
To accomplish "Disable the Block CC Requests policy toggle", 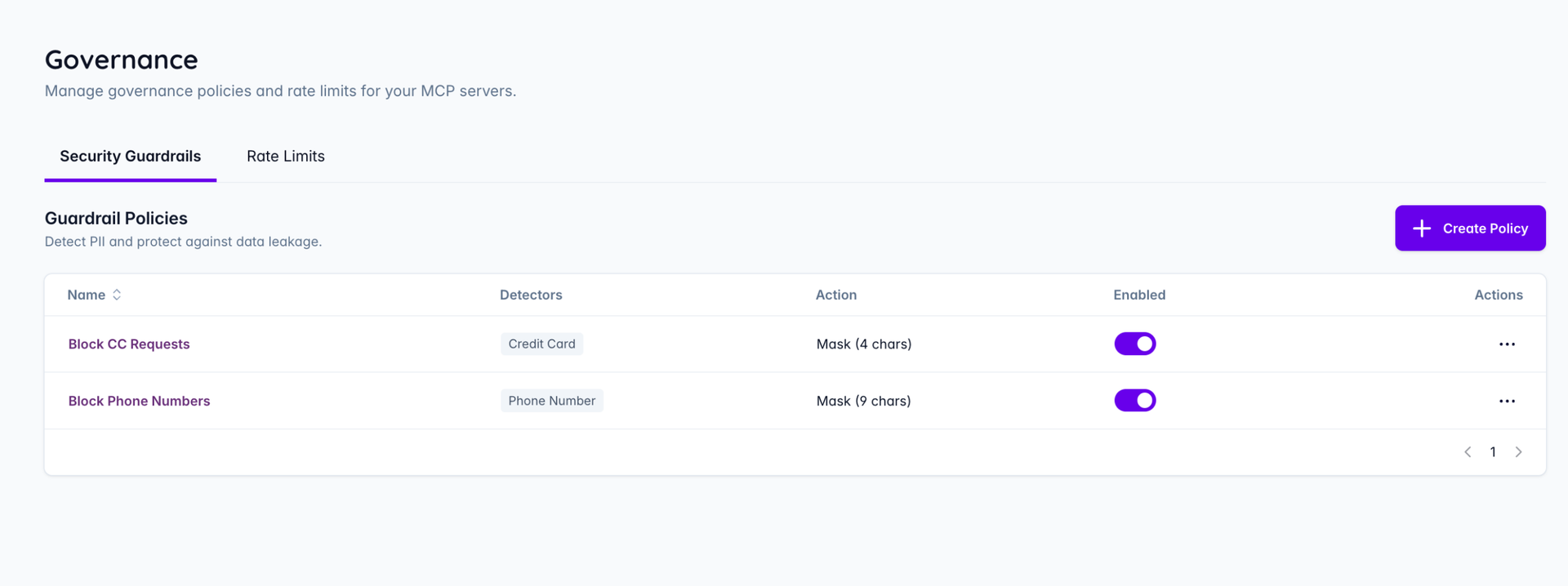I will coord(1134,344).
